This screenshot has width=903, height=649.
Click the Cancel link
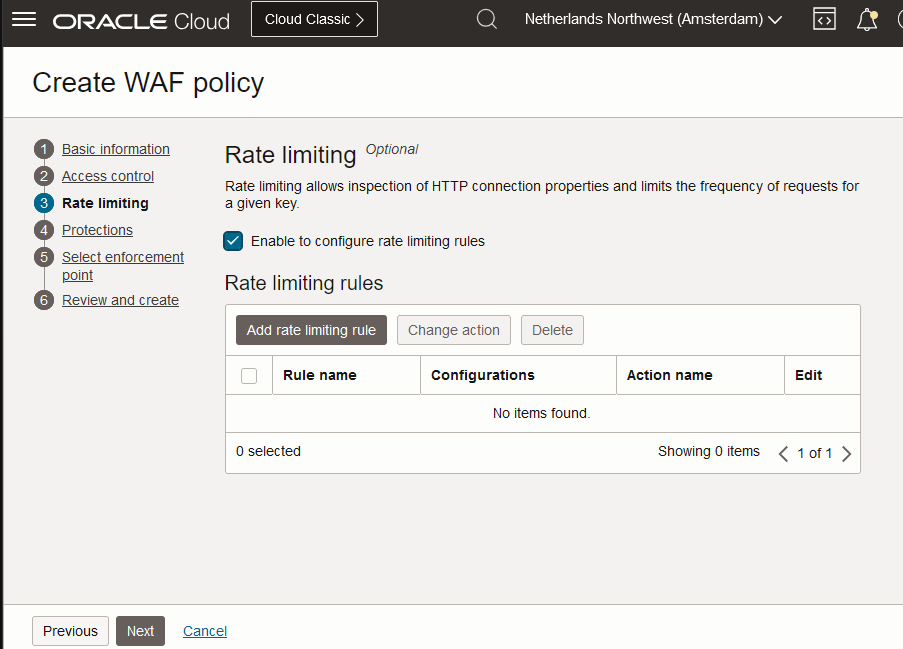[x=205, y=631]
